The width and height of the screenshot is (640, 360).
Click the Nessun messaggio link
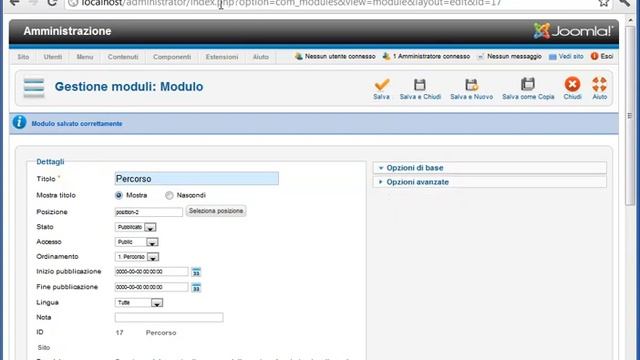pos(514,56)
